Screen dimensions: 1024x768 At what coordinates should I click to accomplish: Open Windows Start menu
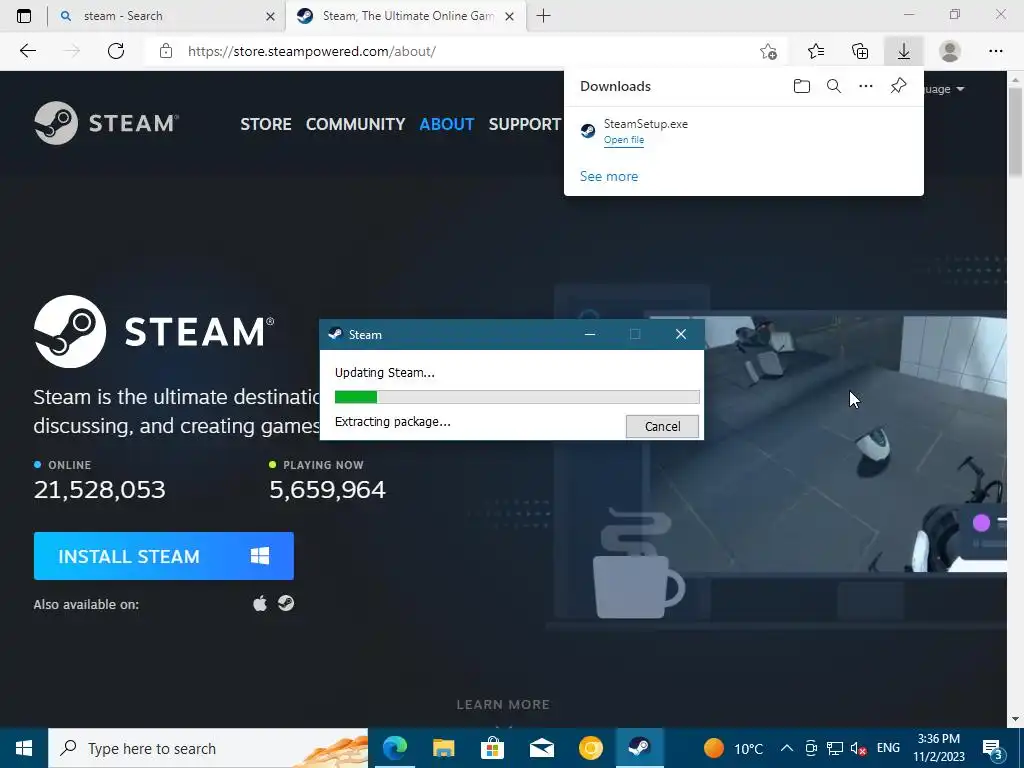tap(24, 748)
